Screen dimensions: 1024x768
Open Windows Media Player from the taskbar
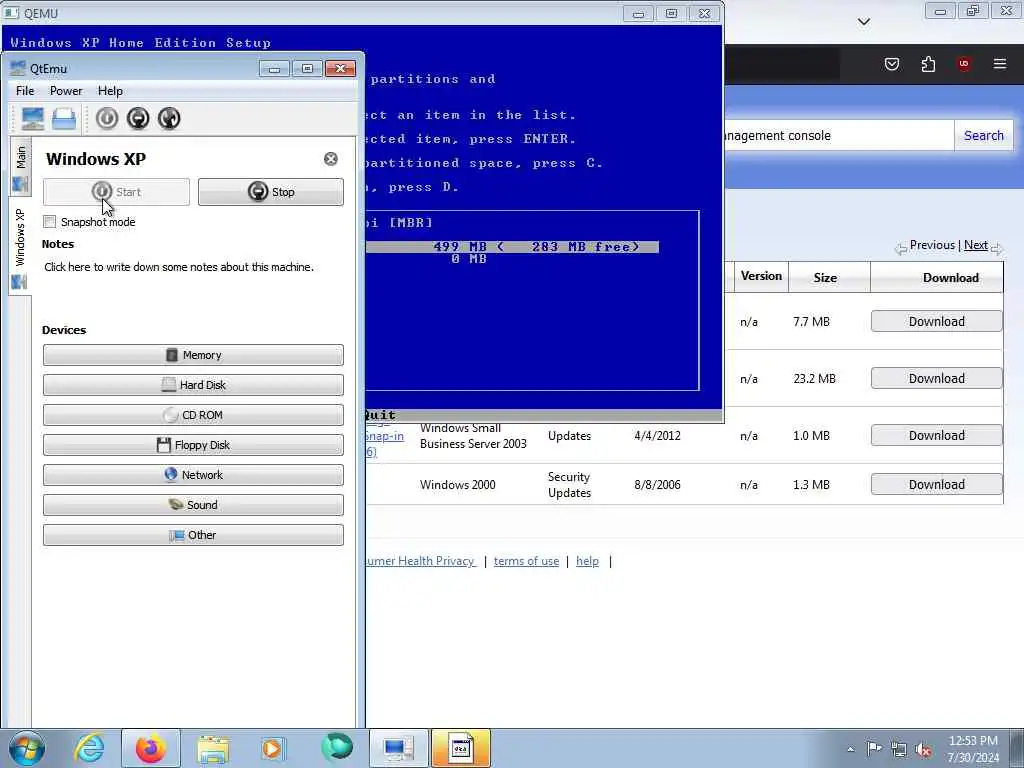273,748
